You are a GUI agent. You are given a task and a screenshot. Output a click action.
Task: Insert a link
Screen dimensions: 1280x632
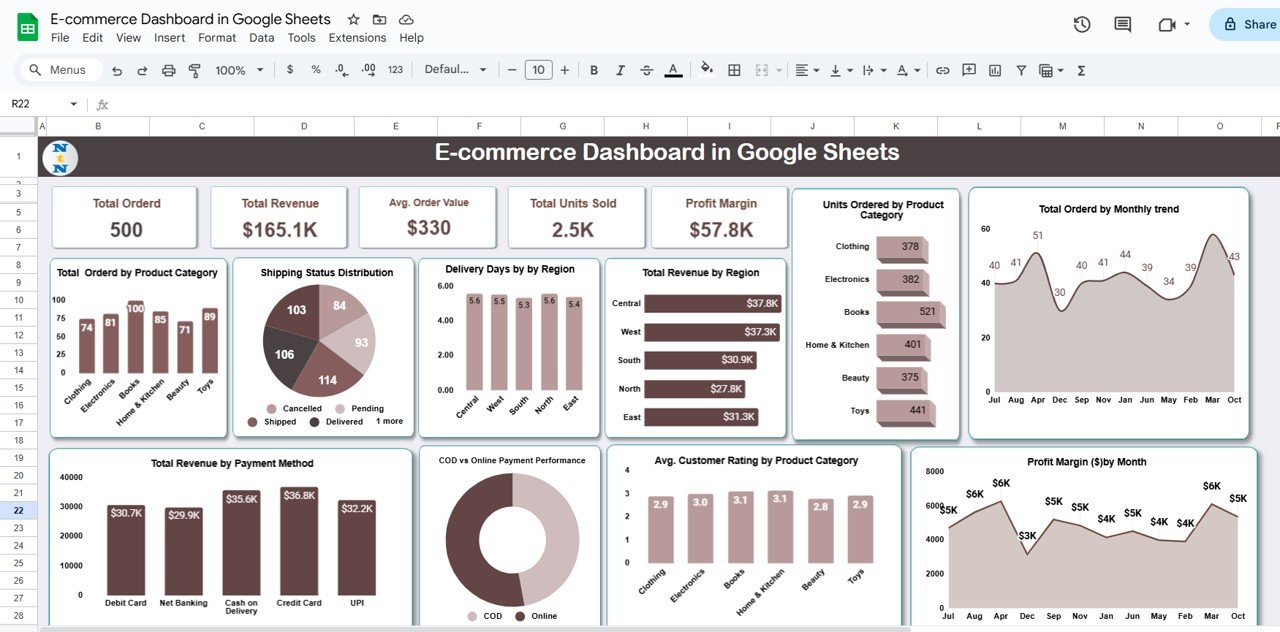click(x=942, y=70)
